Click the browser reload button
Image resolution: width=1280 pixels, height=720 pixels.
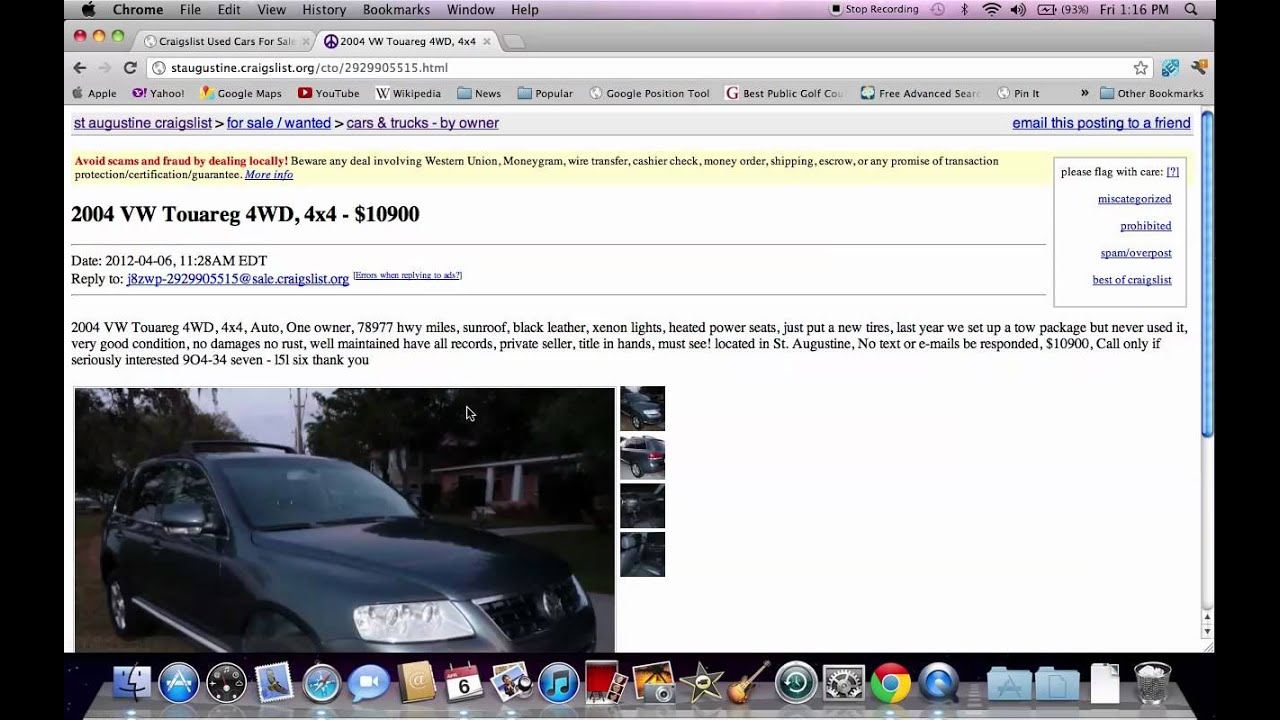coord(130,68)
